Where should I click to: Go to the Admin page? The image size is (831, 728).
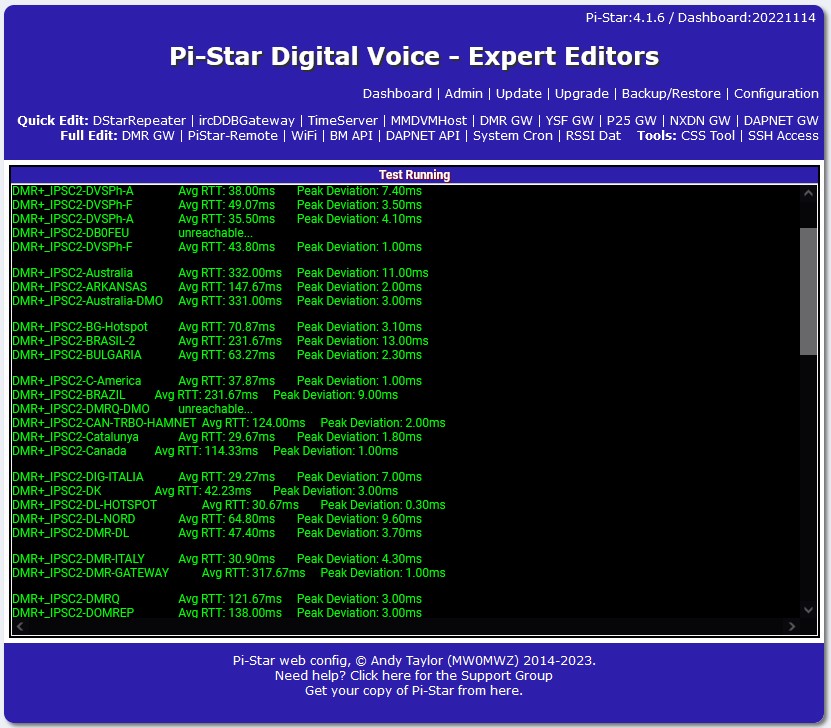pyautogui.click(x=463, y=94)
